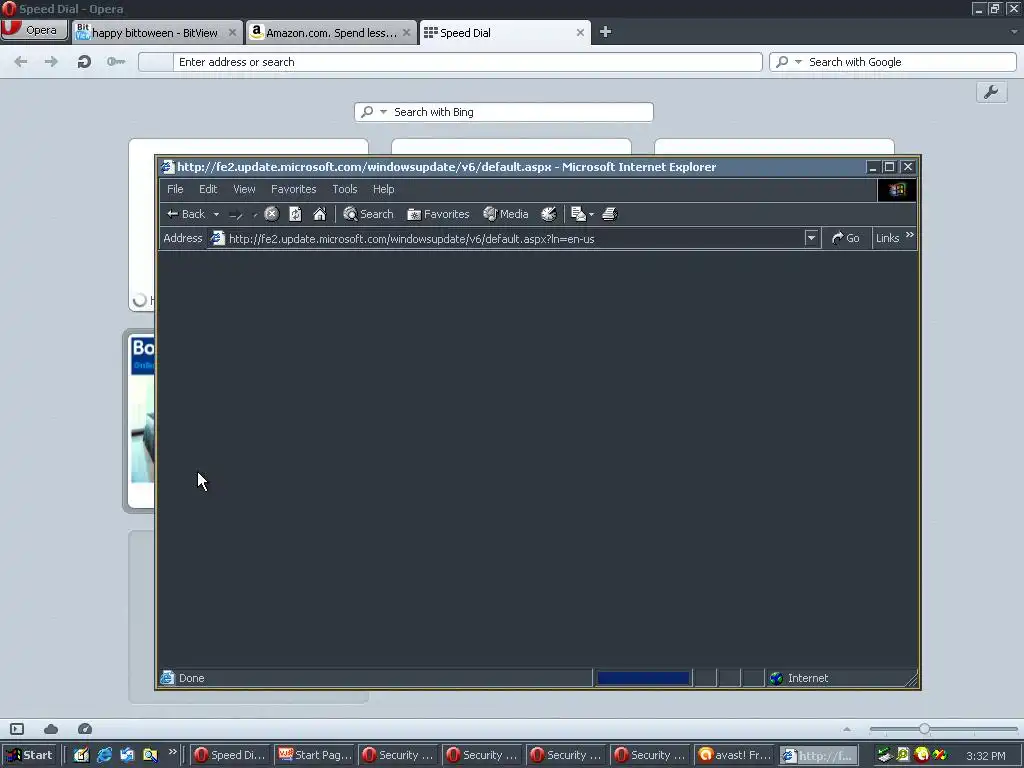Click the Go button in Internet Explorer

[846, 238]
